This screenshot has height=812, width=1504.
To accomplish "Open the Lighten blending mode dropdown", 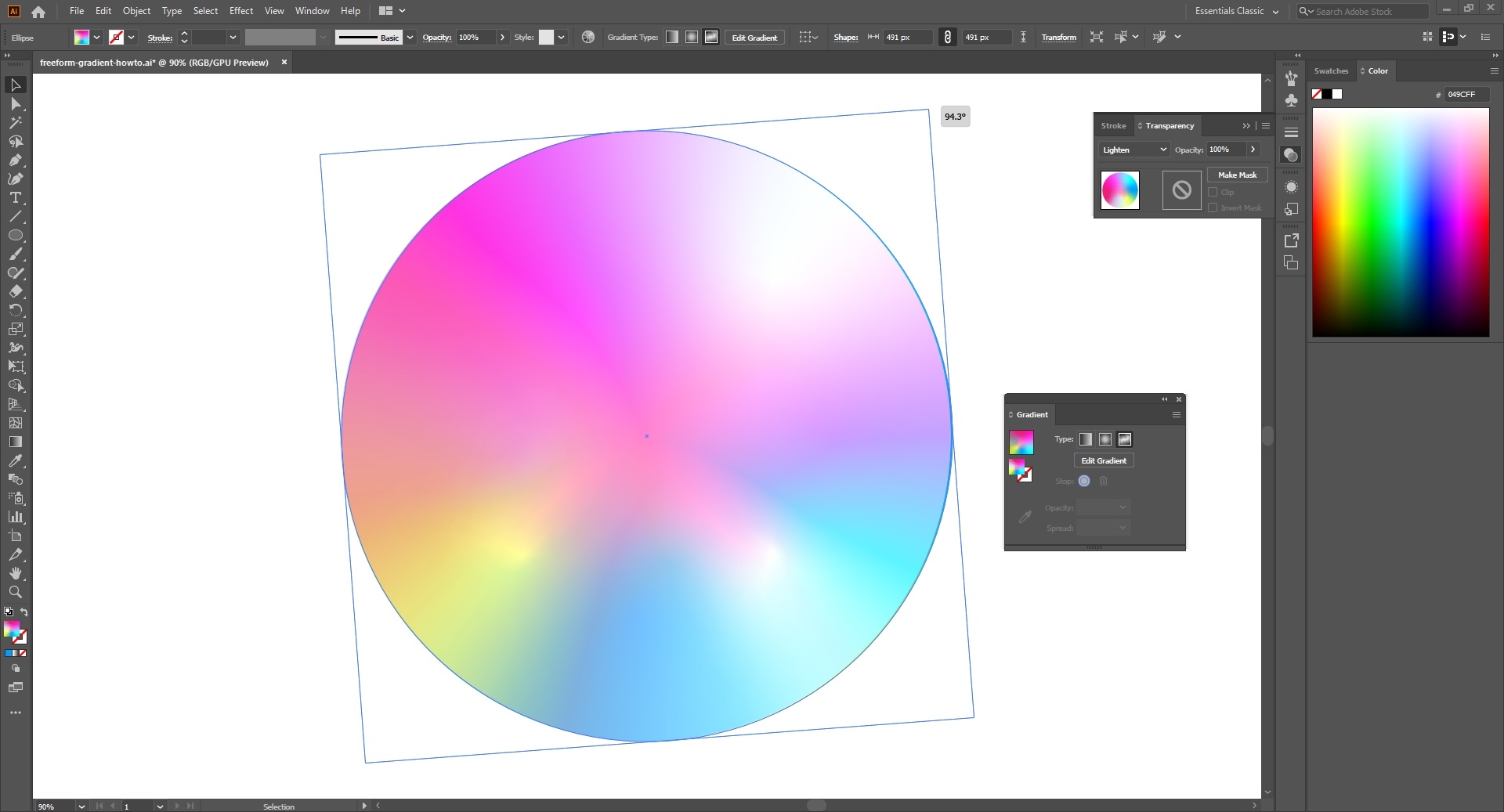I will (1133, 149).
